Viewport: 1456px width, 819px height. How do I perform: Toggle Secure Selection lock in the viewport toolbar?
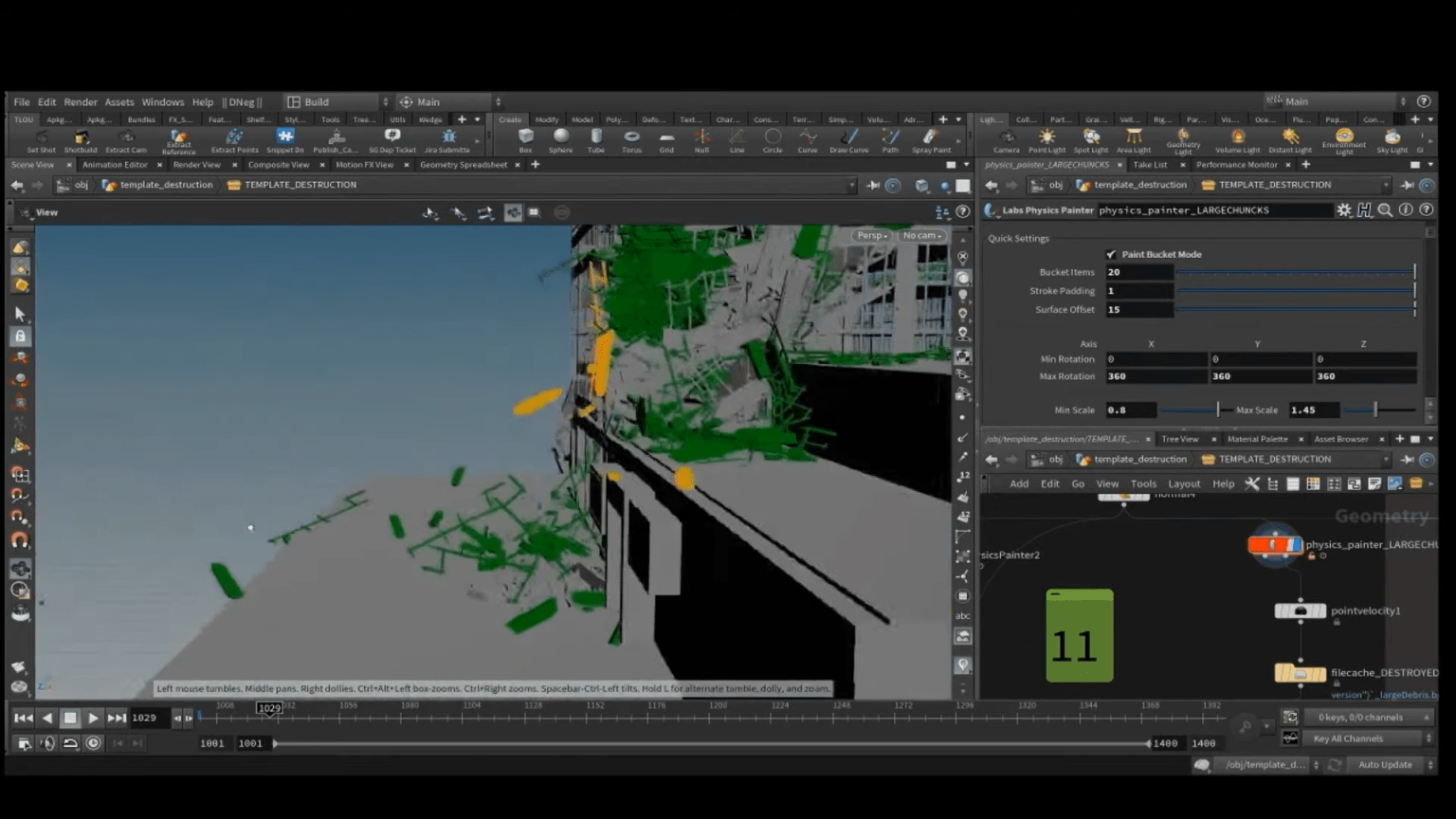tap(21, 335)
